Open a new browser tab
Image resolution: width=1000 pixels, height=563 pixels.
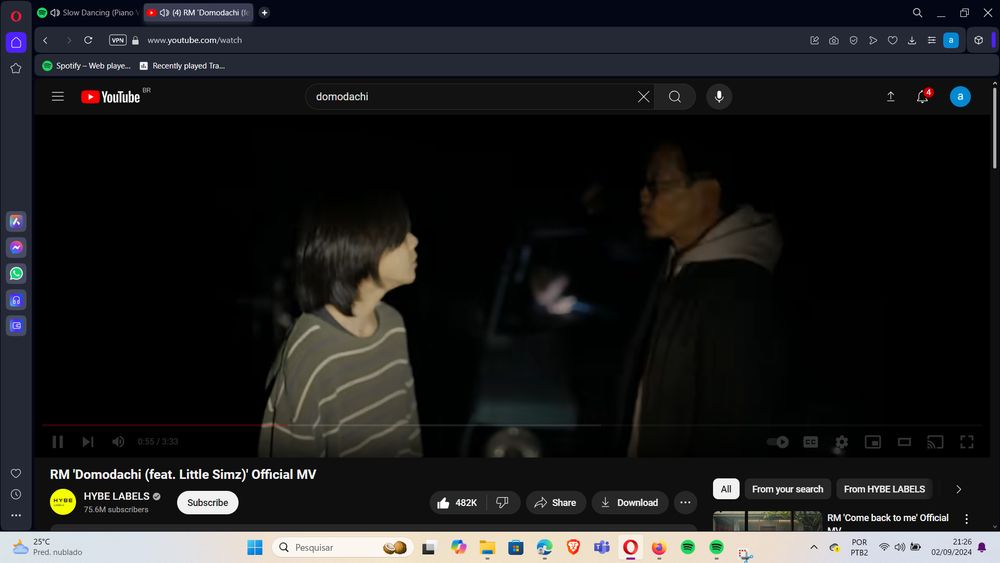tap(264, 13)
